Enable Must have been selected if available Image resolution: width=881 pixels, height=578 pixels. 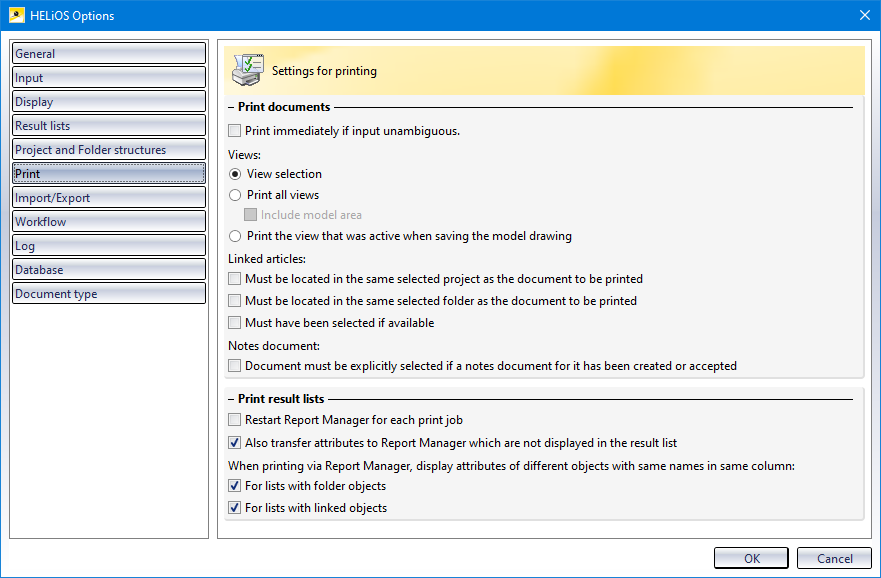click(234, 323)
